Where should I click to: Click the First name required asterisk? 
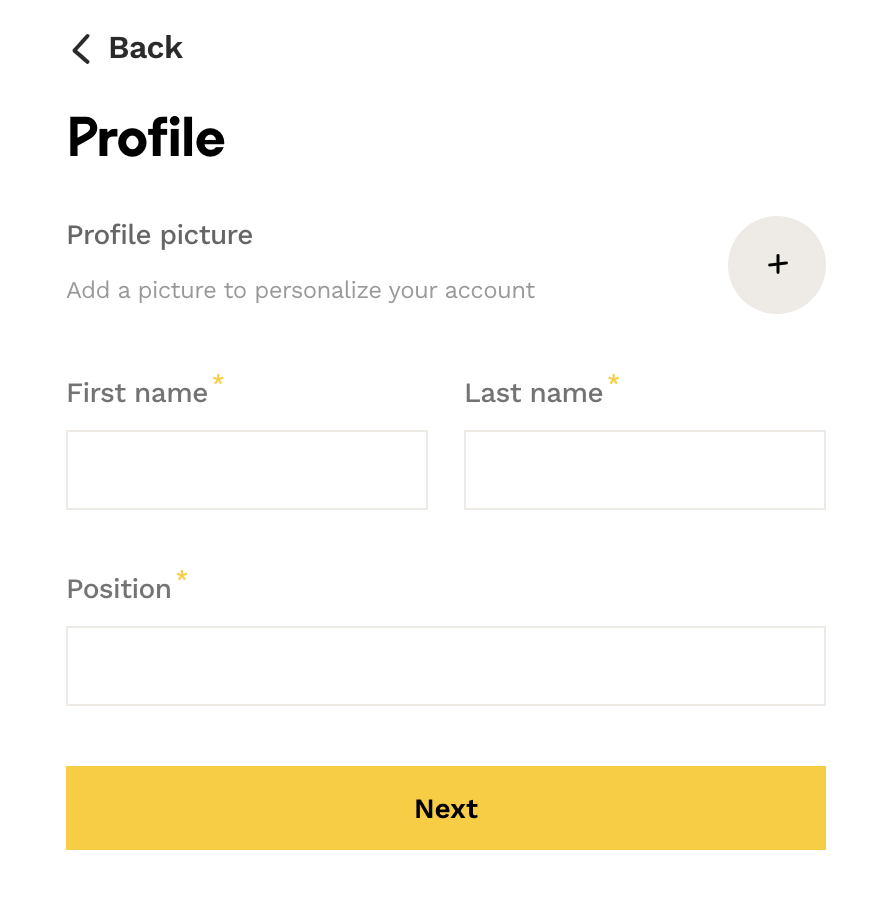click(x=218, y=381)
